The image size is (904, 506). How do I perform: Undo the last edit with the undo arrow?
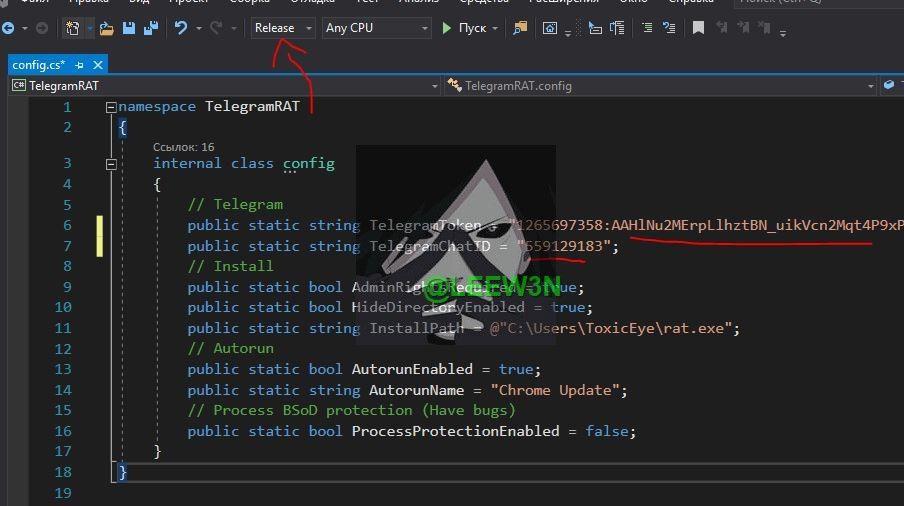(181, 28)
